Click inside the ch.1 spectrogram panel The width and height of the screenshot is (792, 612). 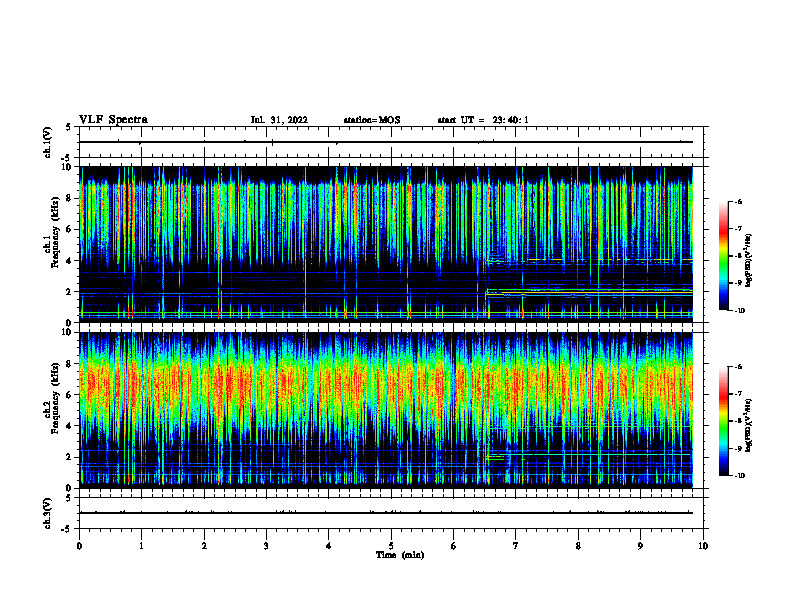tap(386, 244)
